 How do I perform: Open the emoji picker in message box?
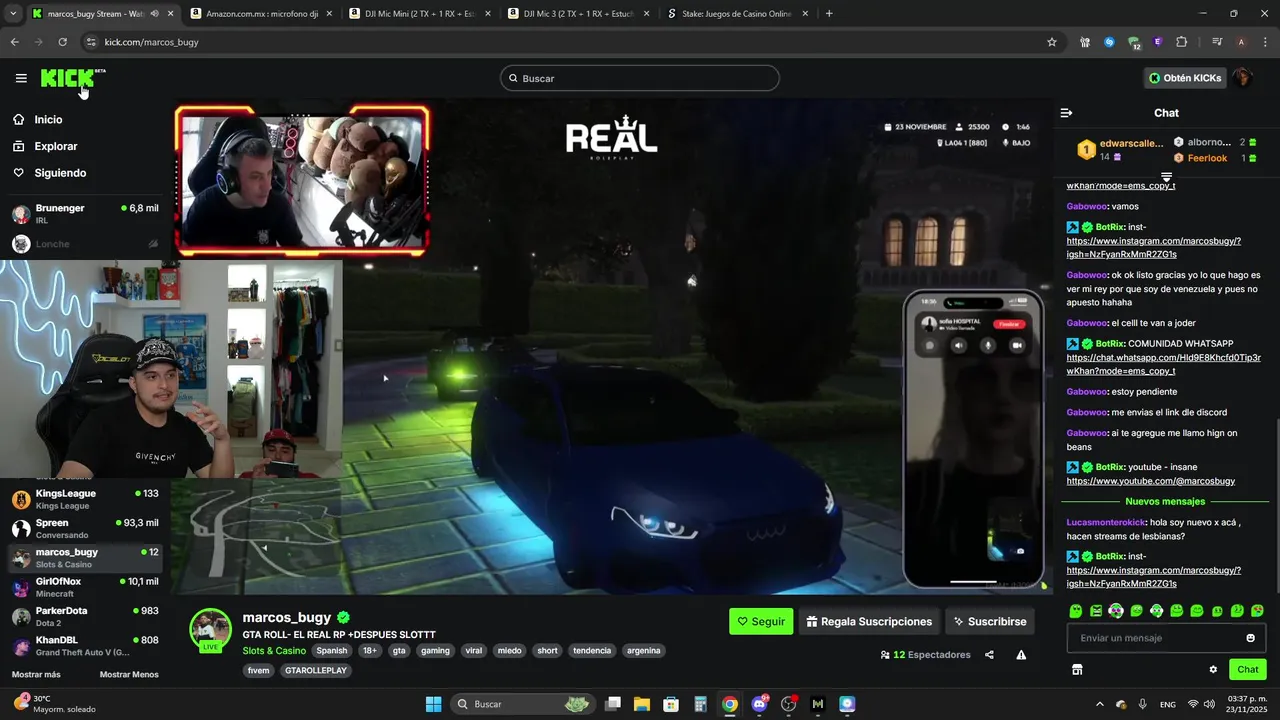click(x=1250, y=638)
